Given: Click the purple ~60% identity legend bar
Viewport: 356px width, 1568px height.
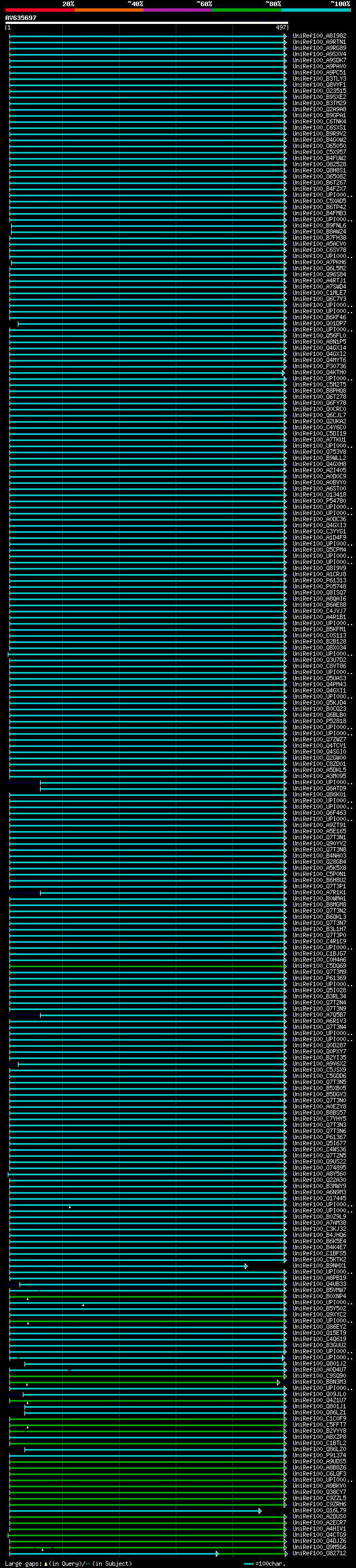Looking at the screenshot, I should [x=179, y=10].
